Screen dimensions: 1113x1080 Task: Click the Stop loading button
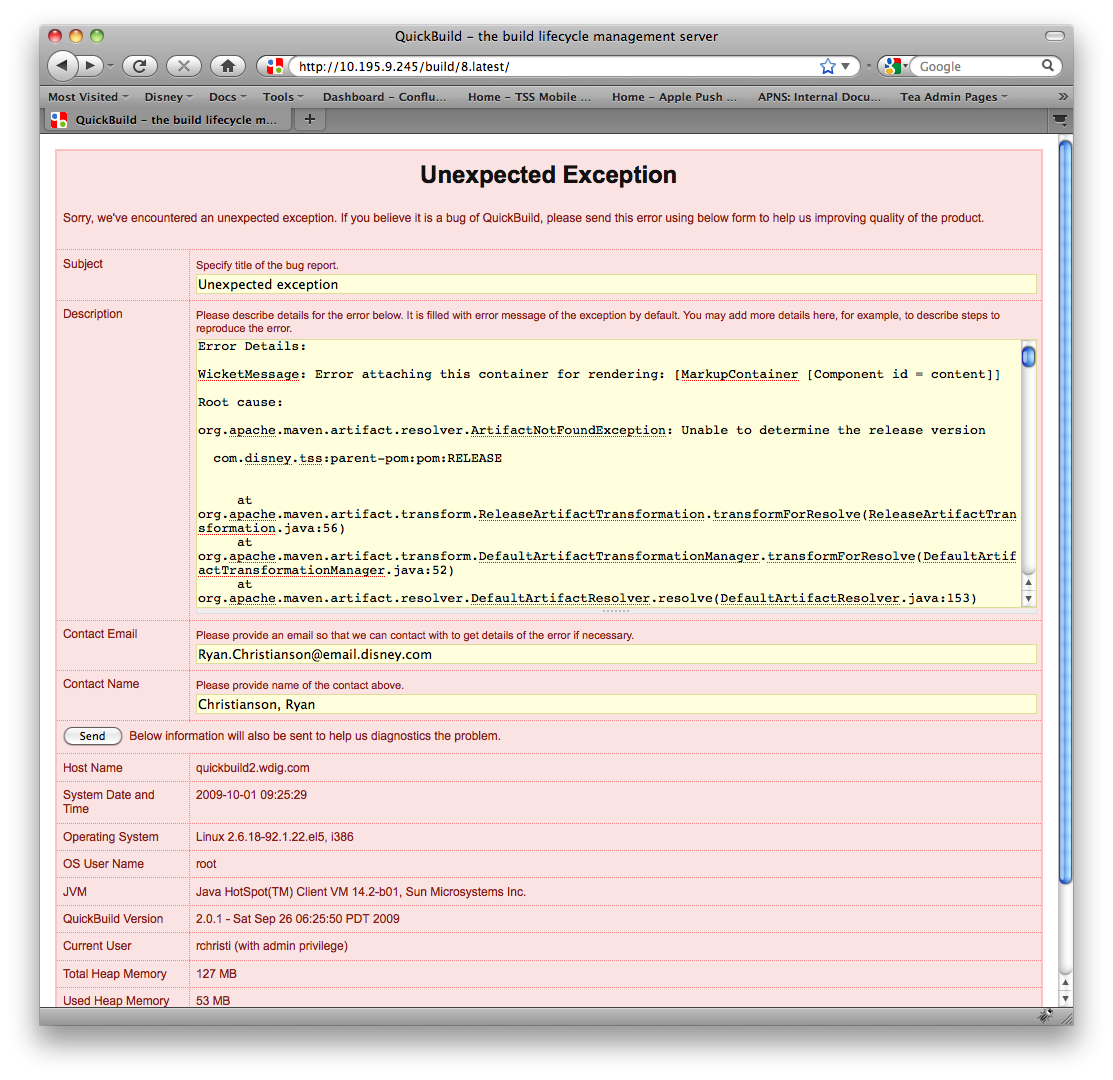click(183, 66)
